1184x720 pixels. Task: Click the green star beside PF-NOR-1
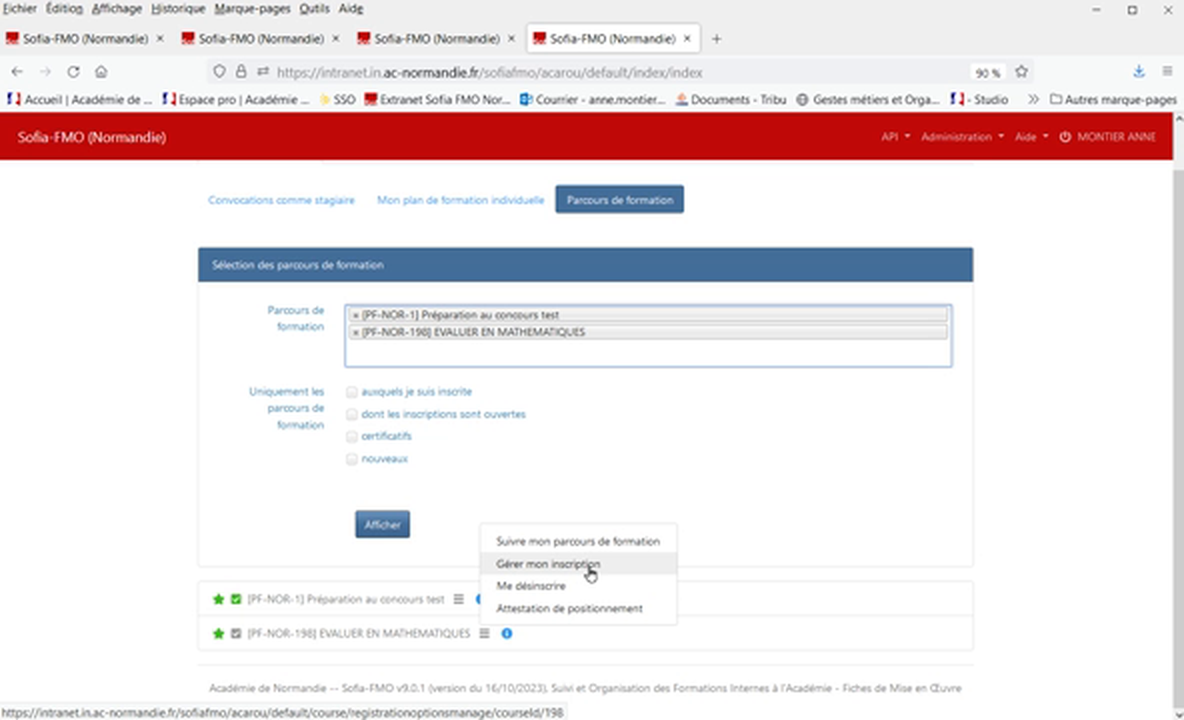[218, 599]
